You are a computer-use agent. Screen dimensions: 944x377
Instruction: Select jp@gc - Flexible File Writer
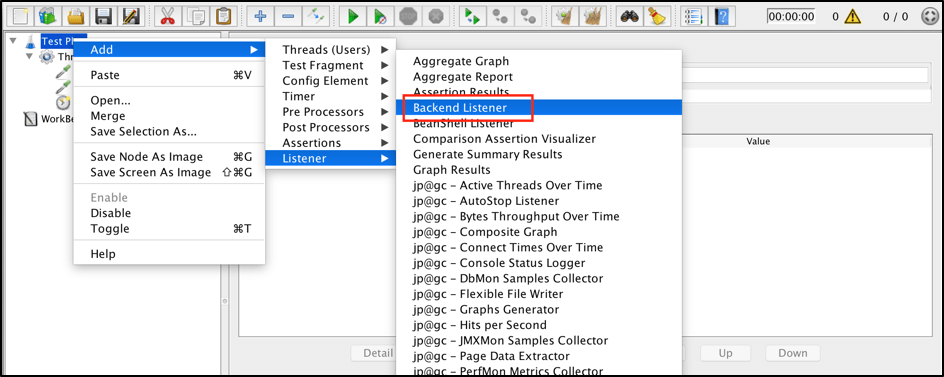point(539,294)
